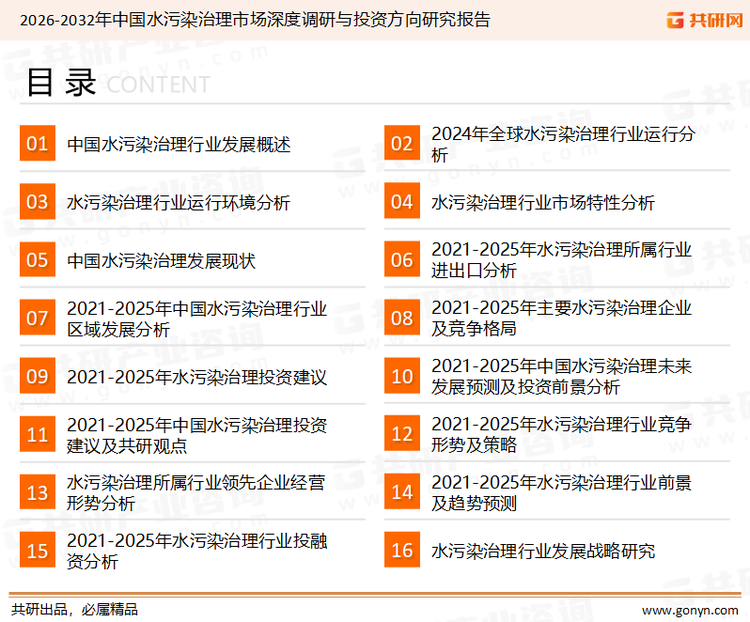Select the orange 03 chapter badge
Screen dimensions: 750x622
tap(37, 201)
